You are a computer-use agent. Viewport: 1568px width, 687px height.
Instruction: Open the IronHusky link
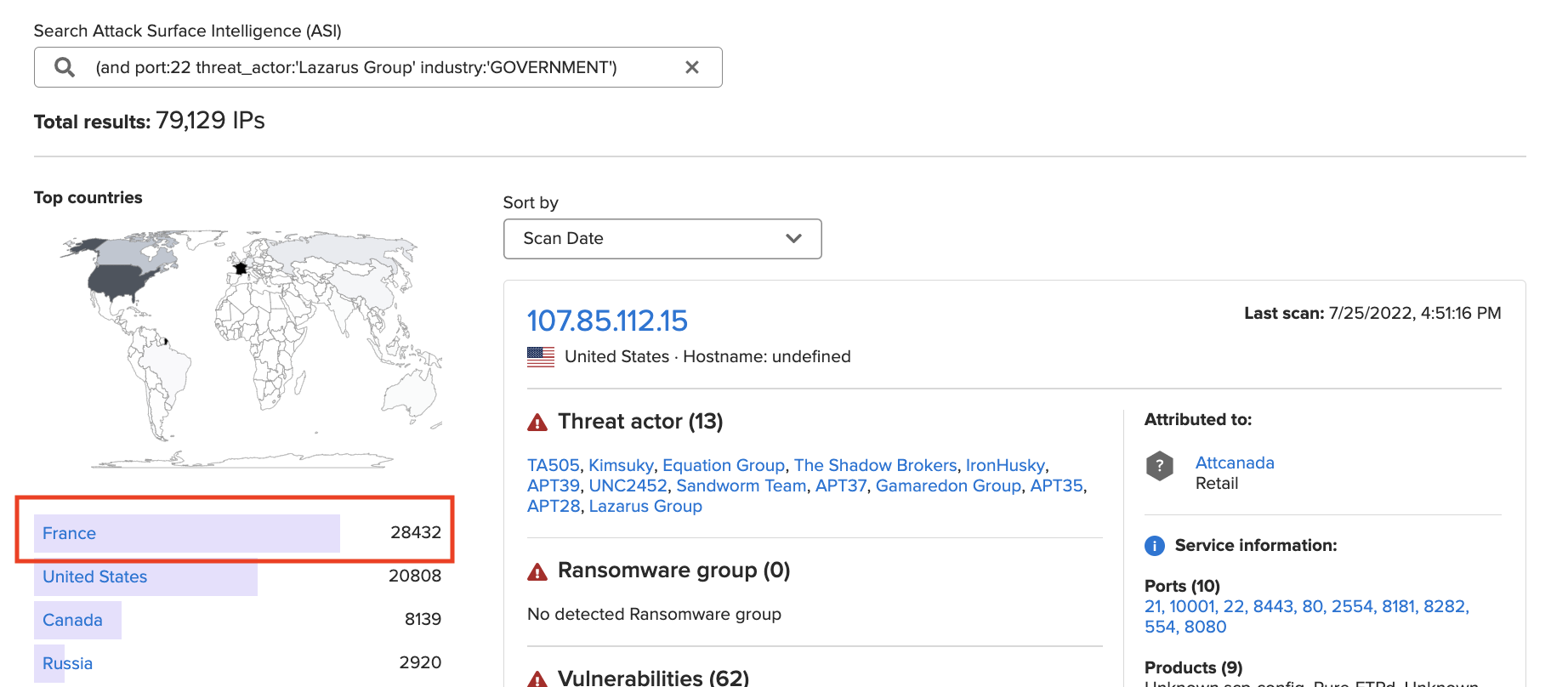1005,465
